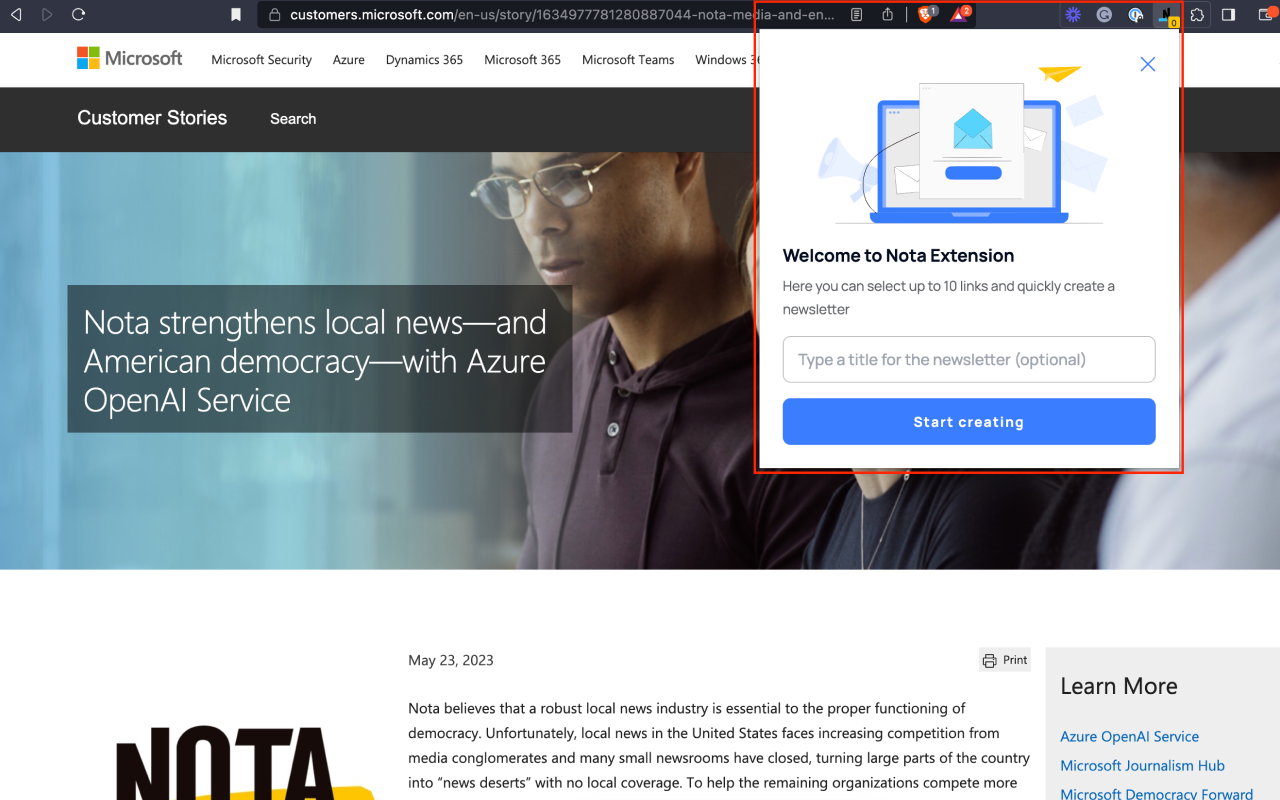Open the extensions puzzle-piece menu

point(1197,15)
